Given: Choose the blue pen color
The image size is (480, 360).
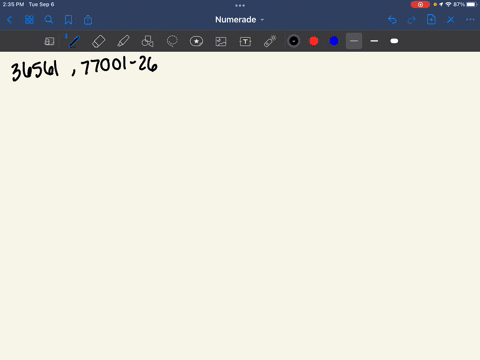Looking at the screenshot, I should (x=334, y=41).
